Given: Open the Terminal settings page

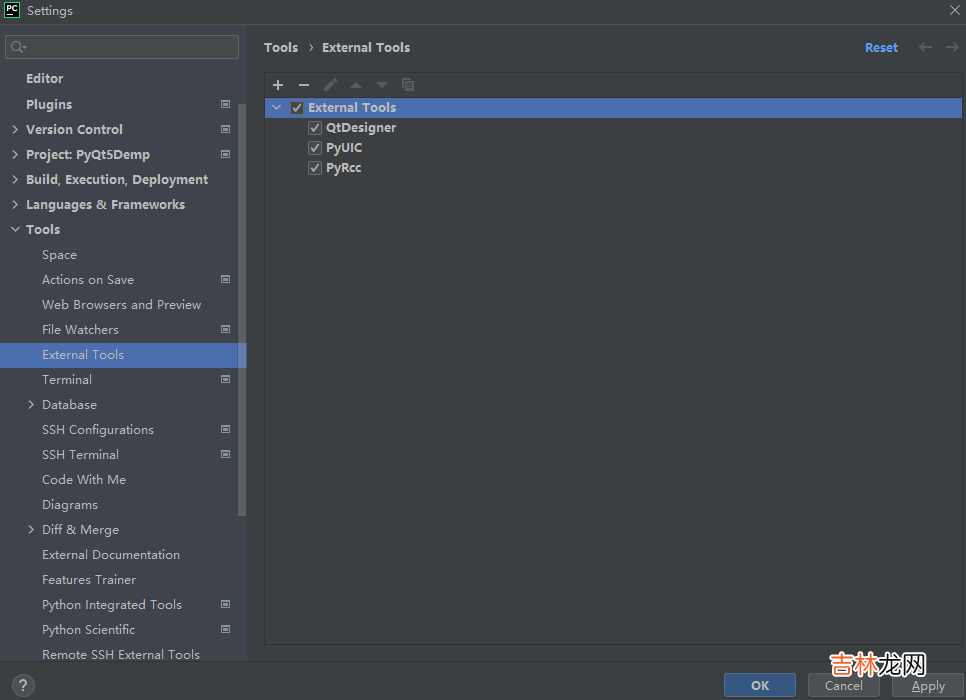Looking at the screenshot, I should coord(67,380).
